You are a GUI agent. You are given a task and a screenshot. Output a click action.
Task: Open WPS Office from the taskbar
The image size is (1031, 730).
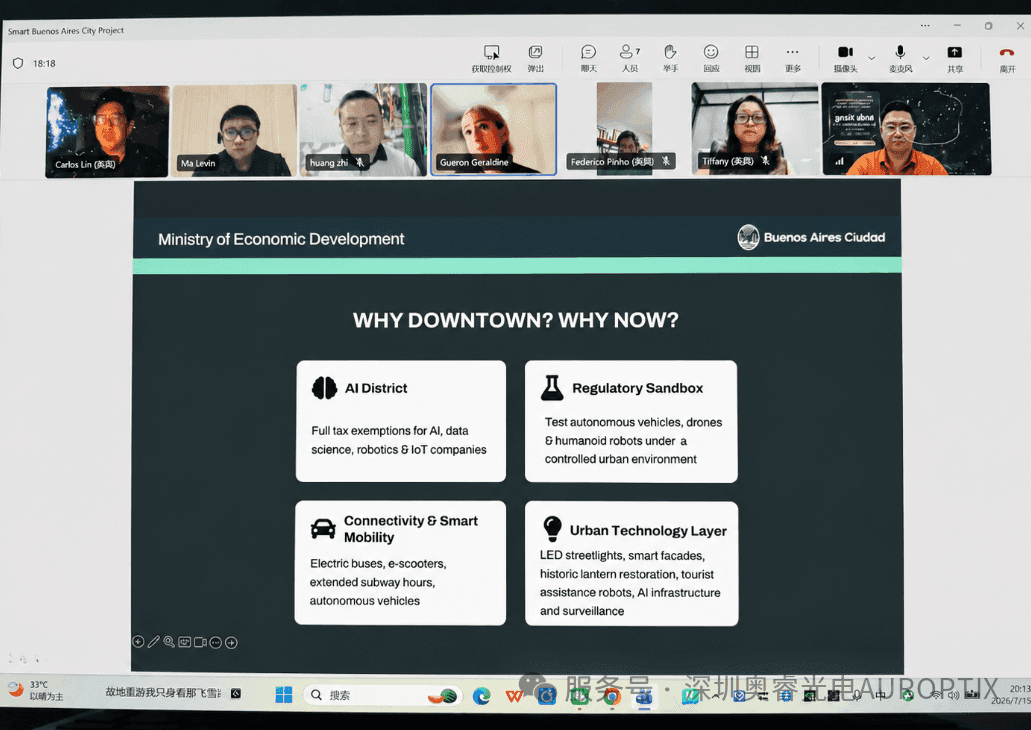click(514, 696)
